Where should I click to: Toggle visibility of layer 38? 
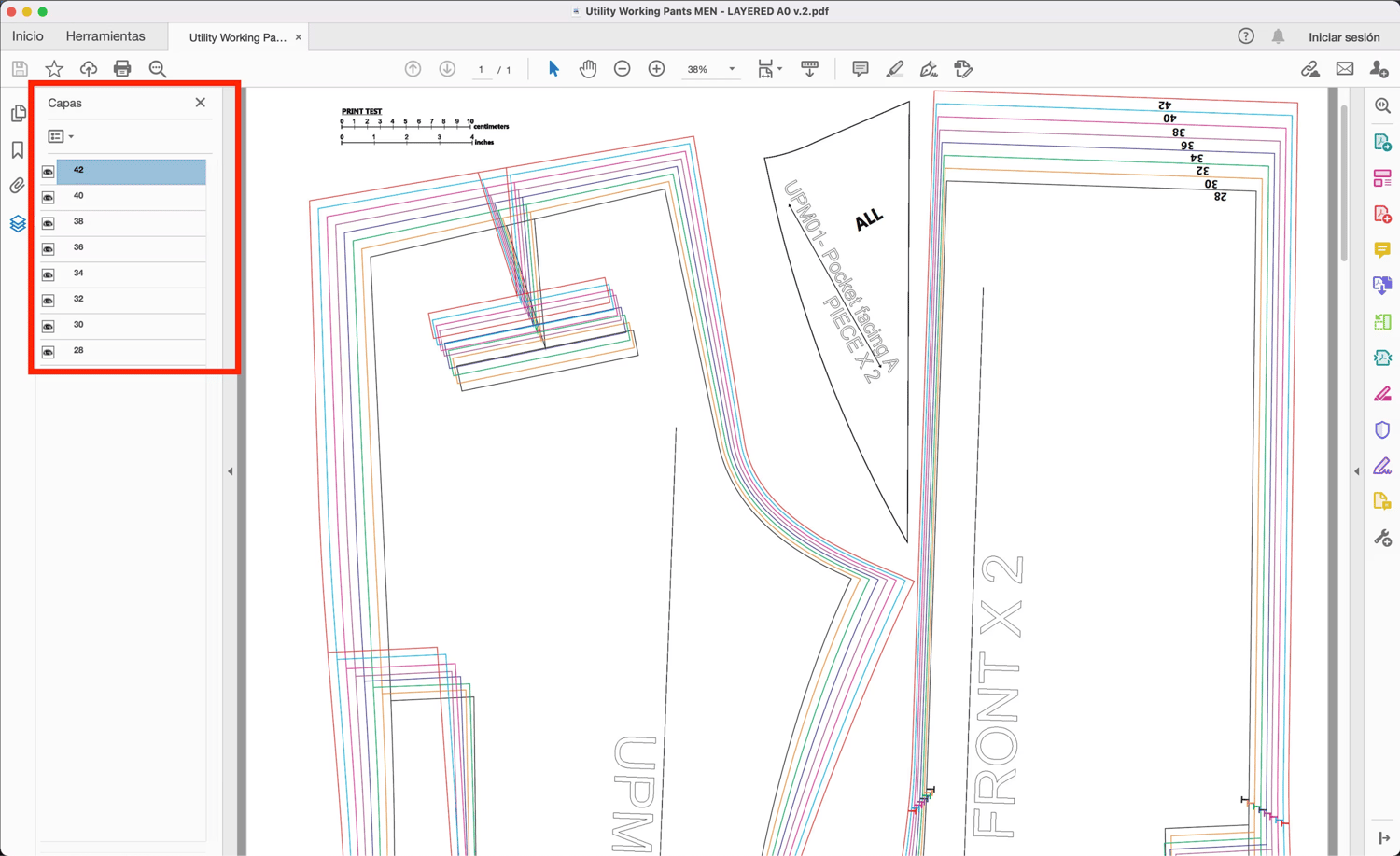coord(49,223)
